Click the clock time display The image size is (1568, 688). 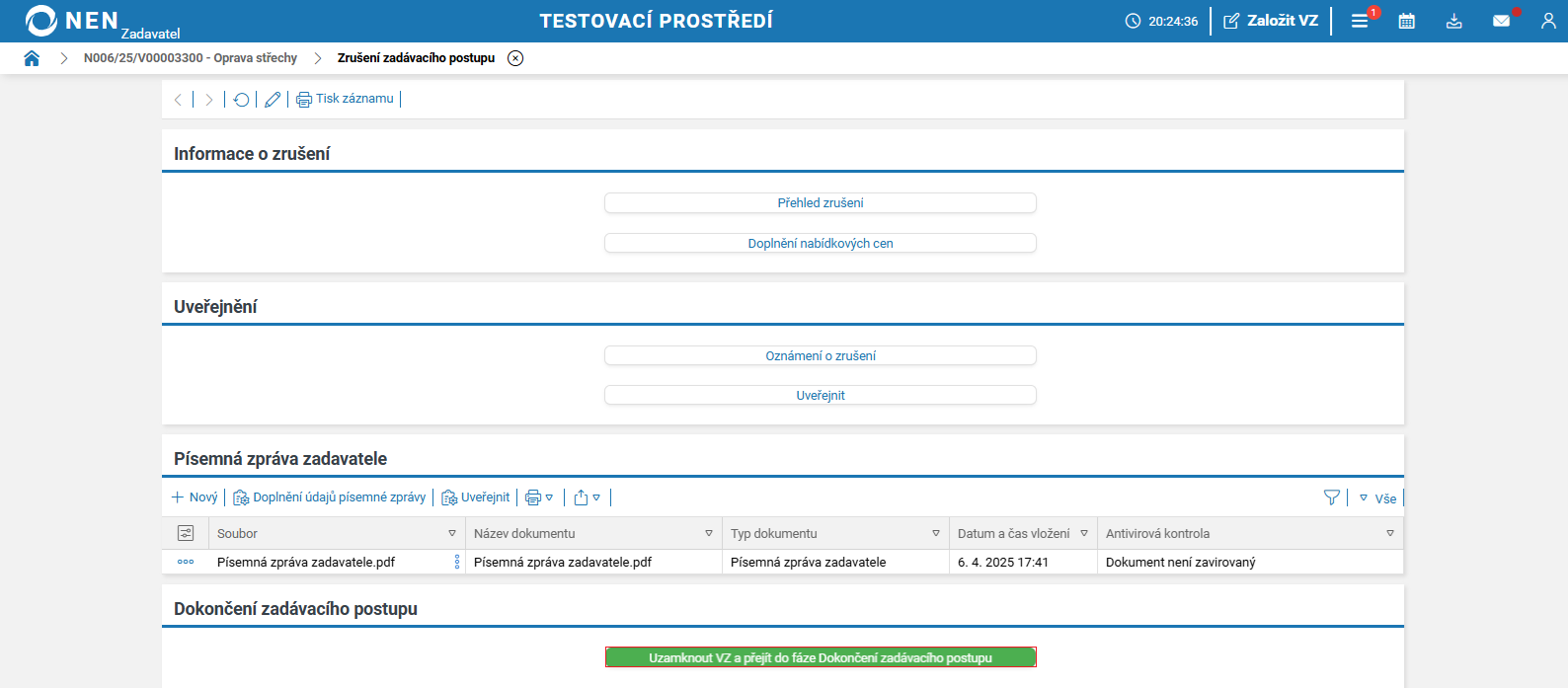[1161, 21]
